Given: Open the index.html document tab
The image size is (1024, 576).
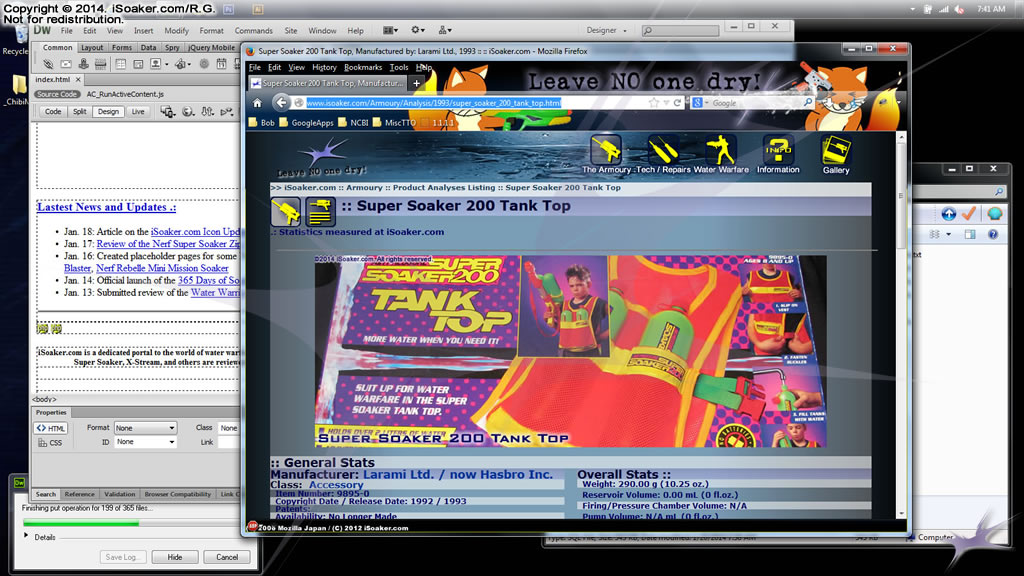Looking at the screenshot, I should coord(52,79).
